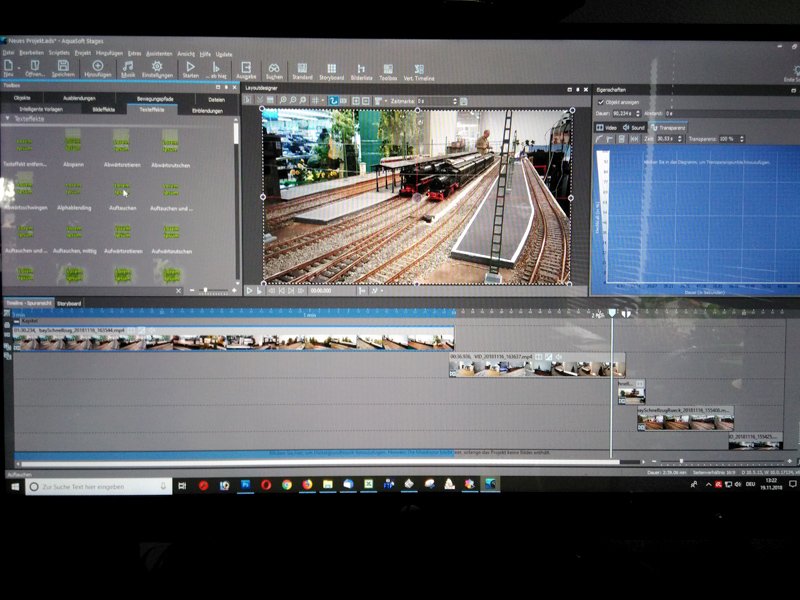Screen dimensions: 800x600
Task: Toggle the 'Objekt anzeigen' checkbox
Action: 601,102
